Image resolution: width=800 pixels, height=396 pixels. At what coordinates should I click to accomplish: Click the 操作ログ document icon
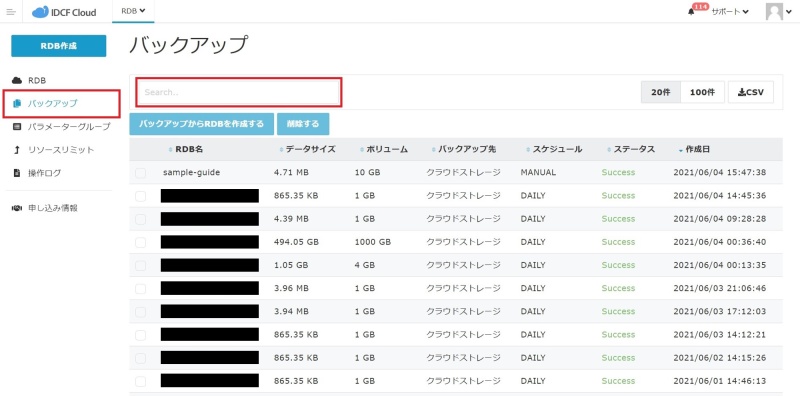[17, 173]
